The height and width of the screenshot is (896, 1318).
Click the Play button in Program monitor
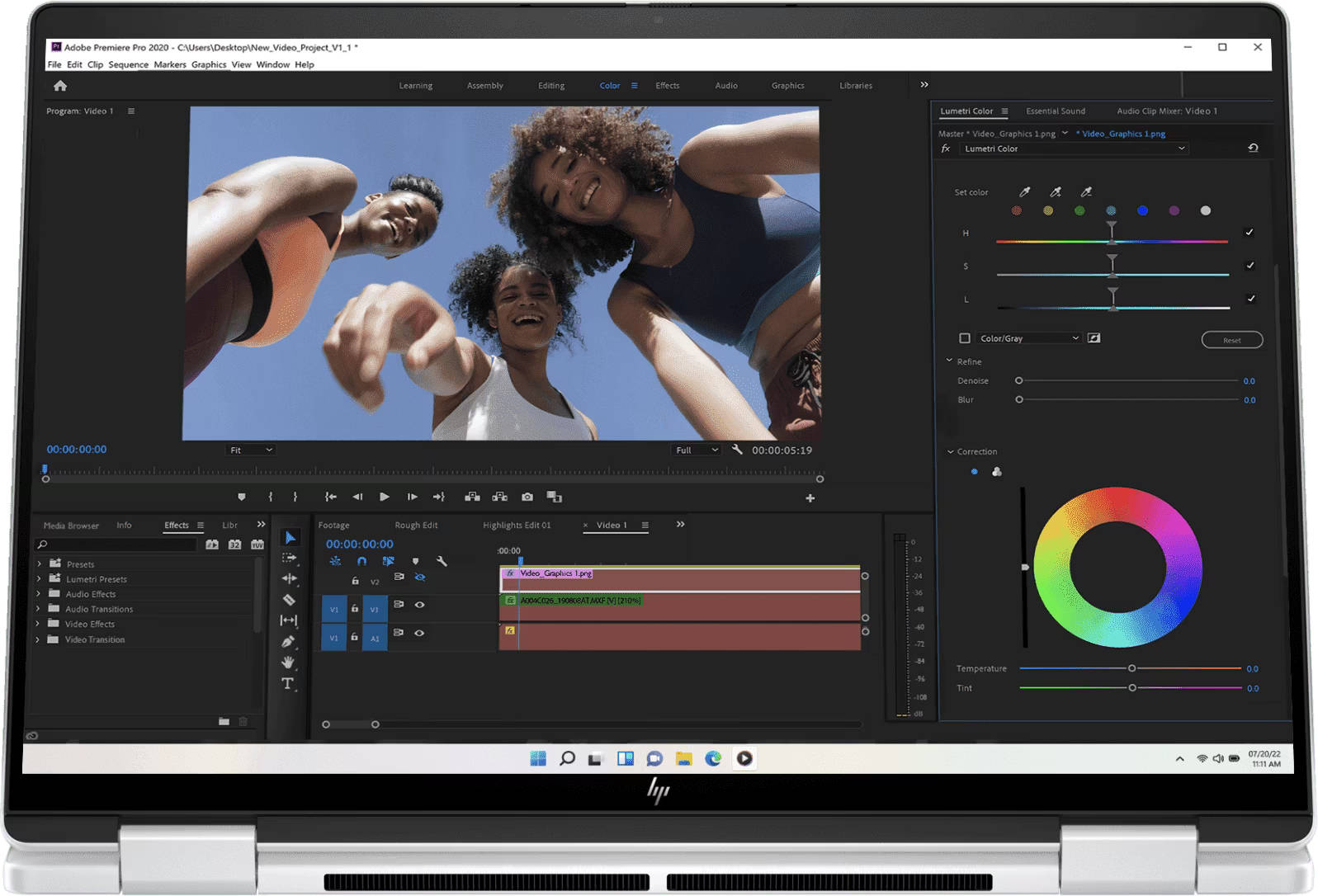click(385, 497)
